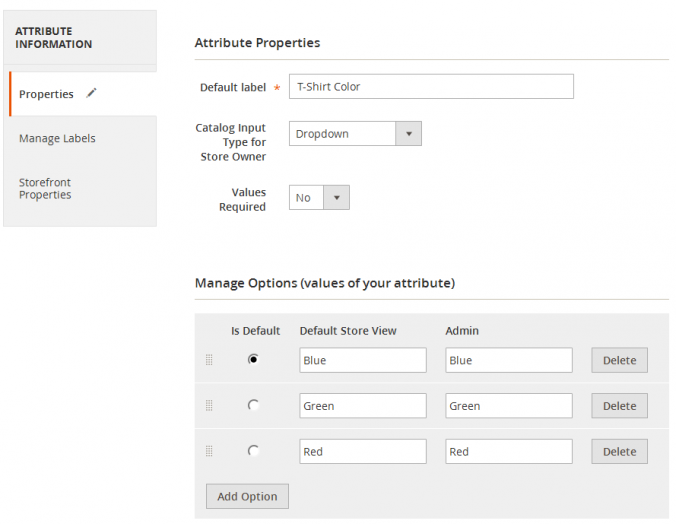Image resolution: width=676 pixels, height=524 pixels.
Task: Click the Attribute Properties section title
Action: (x=257, y=43)
